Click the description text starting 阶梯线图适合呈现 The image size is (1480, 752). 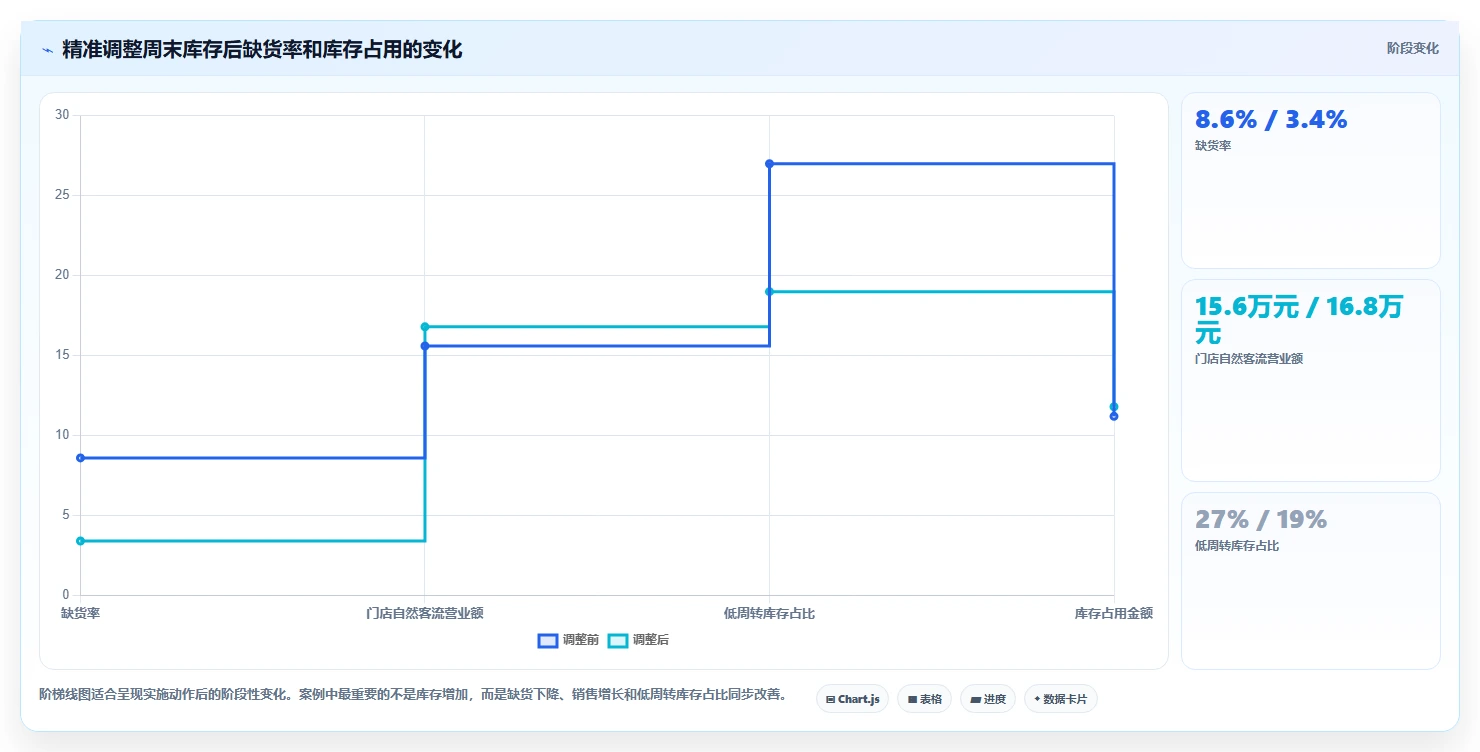(413, 694)
